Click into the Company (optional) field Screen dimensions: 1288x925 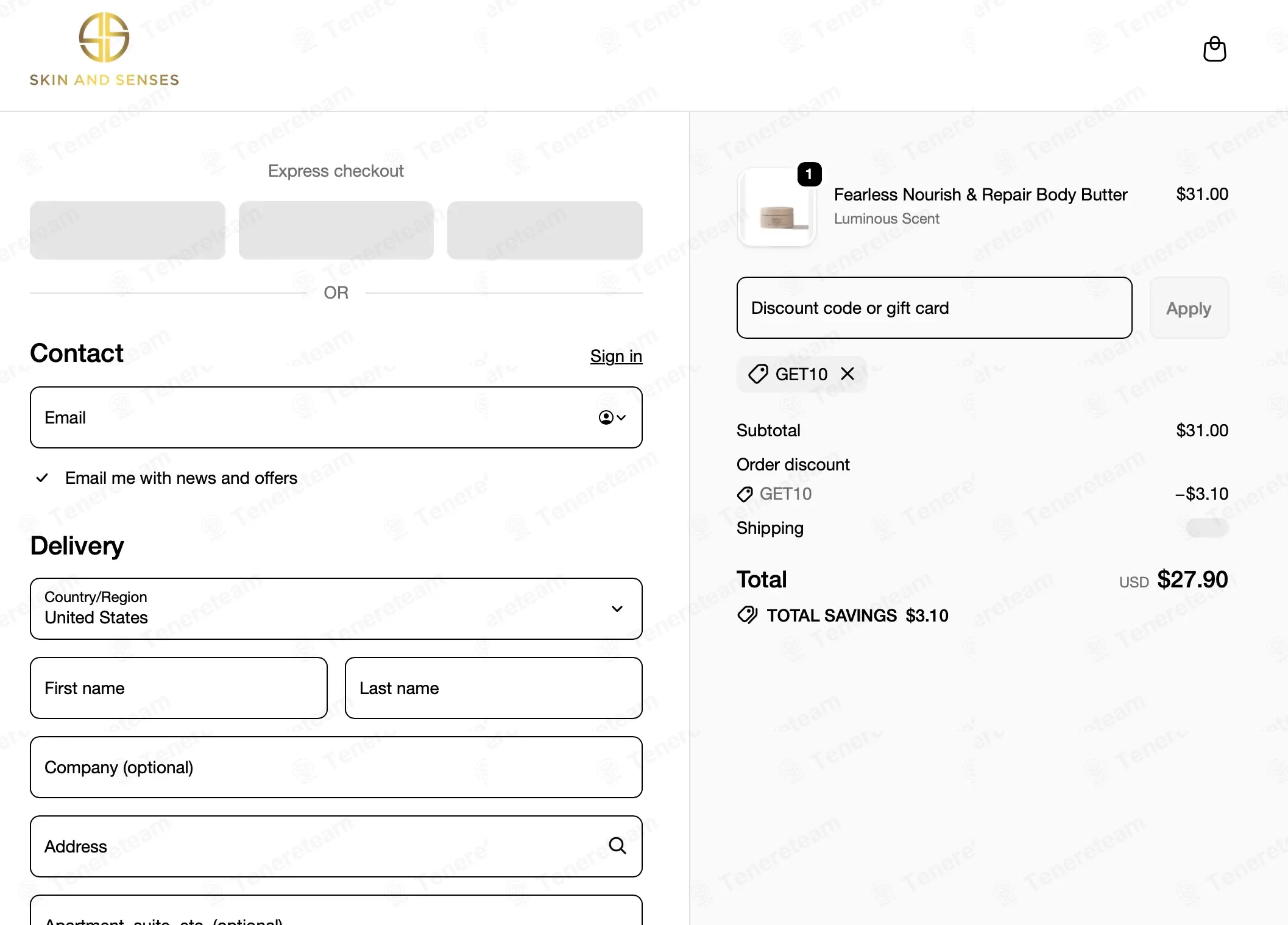(336, 767)
